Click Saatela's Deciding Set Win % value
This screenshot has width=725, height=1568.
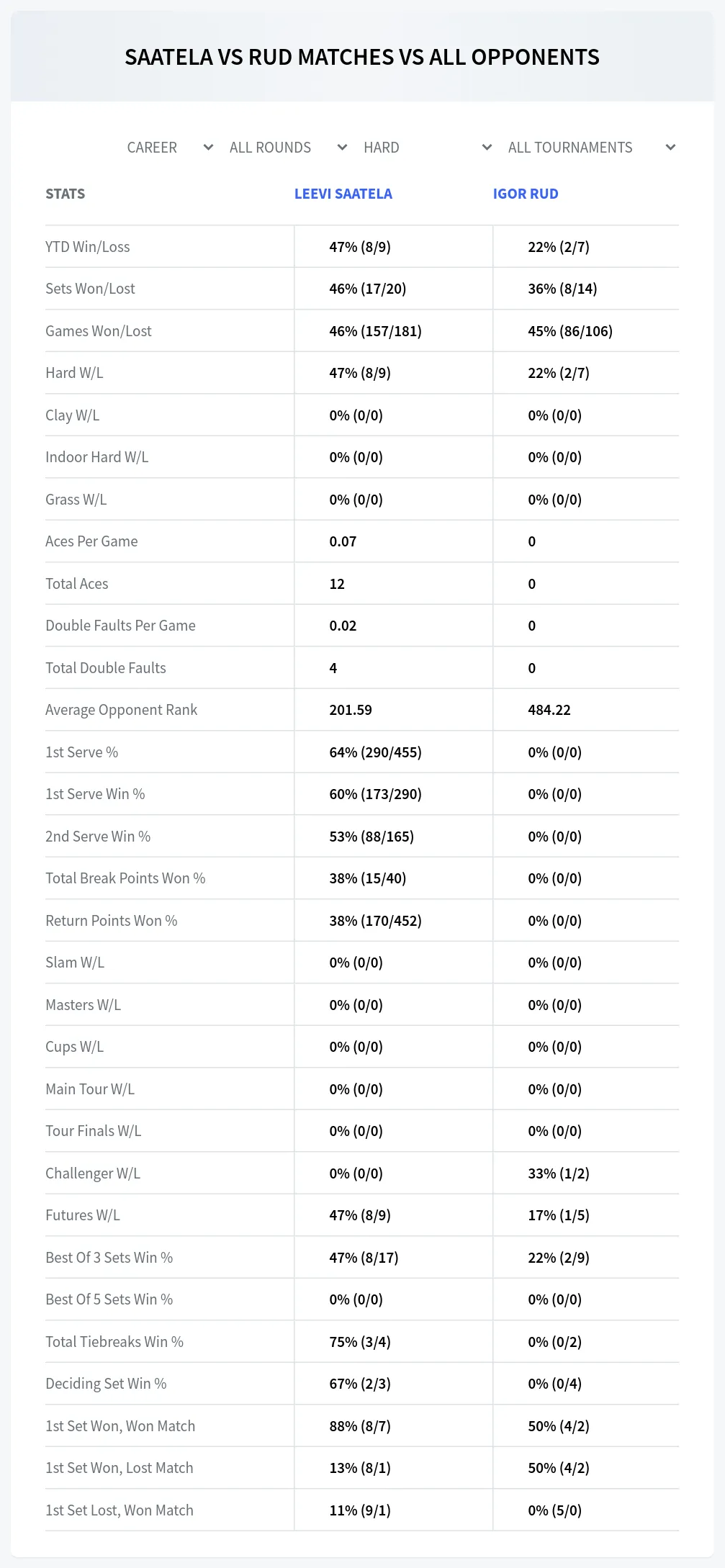click(x=360, y=1384)
